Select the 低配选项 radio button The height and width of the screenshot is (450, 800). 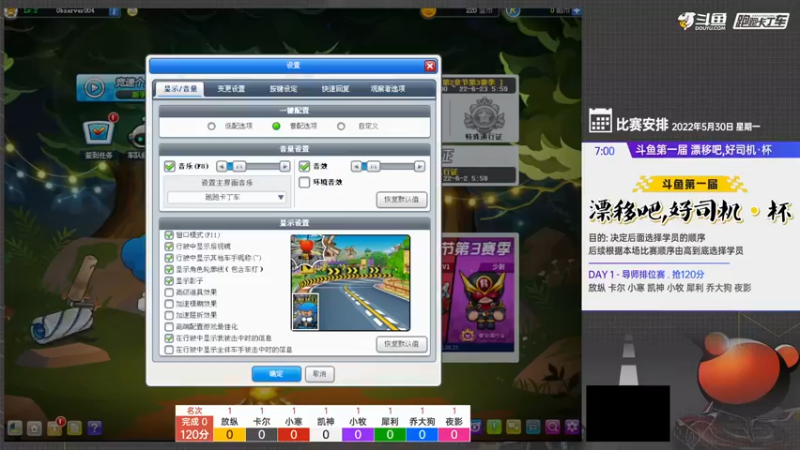211,126
